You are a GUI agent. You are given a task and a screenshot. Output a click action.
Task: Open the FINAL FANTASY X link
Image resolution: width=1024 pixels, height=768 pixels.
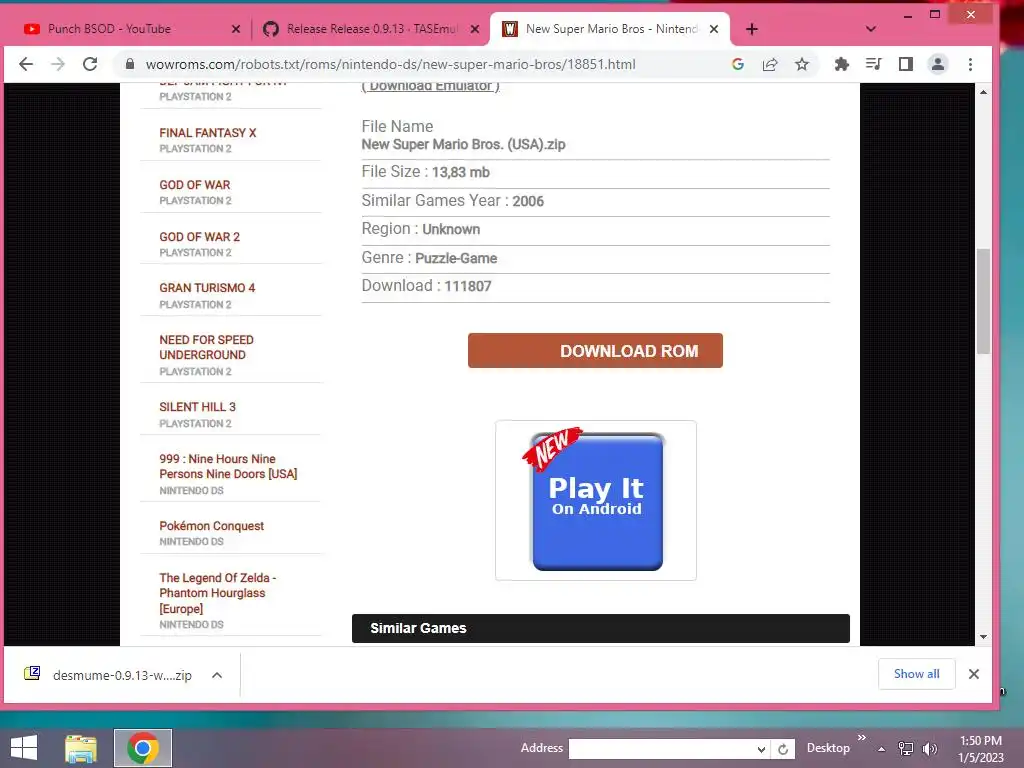(208, 133)
